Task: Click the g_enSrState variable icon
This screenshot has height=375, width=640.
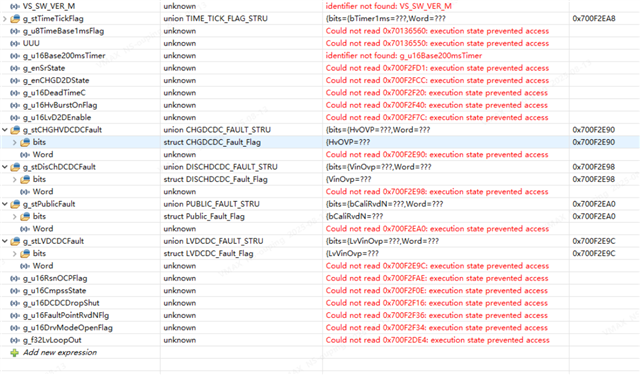Action: click(15, 68)
